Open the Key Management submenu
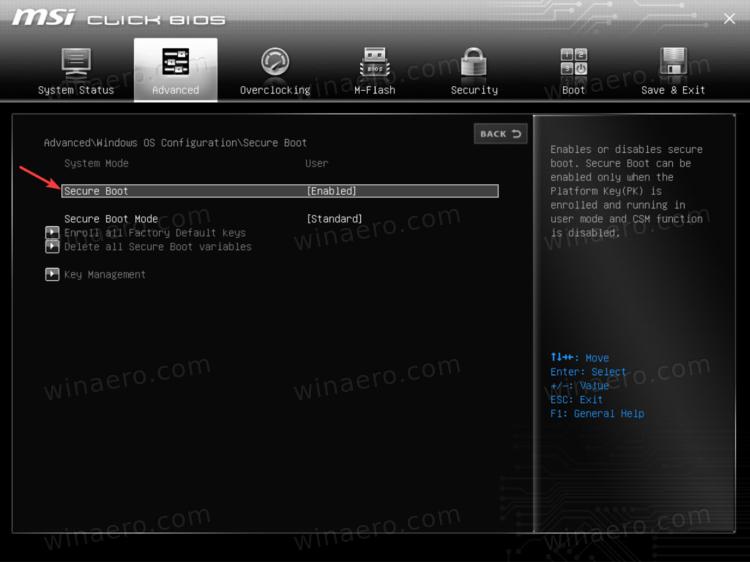The image size is (750, 562). pyautogui.click(x=105, y=275)
